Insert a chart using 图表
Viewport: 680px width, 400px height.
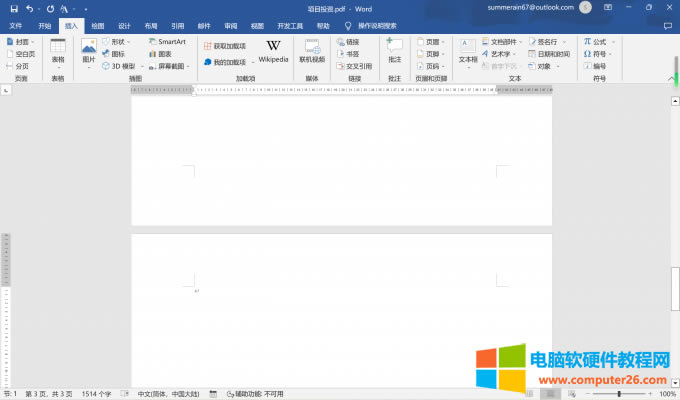(159, 54)
